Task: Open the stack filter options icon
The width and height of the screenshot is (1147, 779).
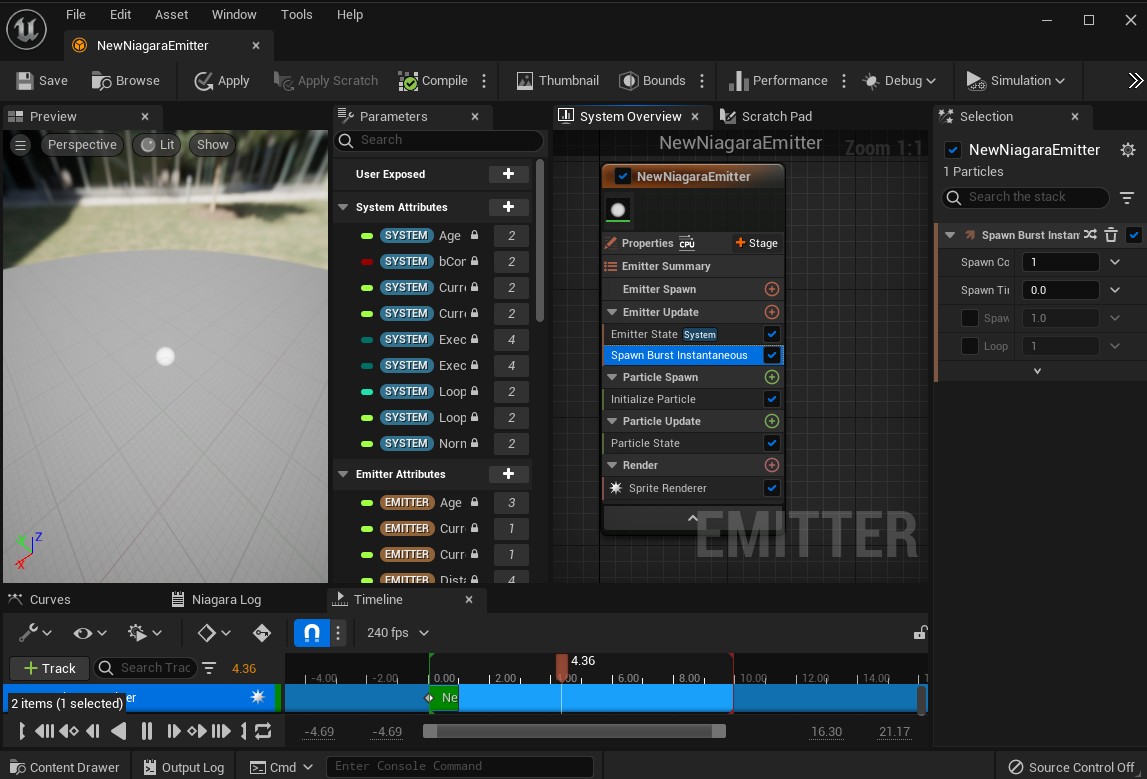Action: [1127, 197]
